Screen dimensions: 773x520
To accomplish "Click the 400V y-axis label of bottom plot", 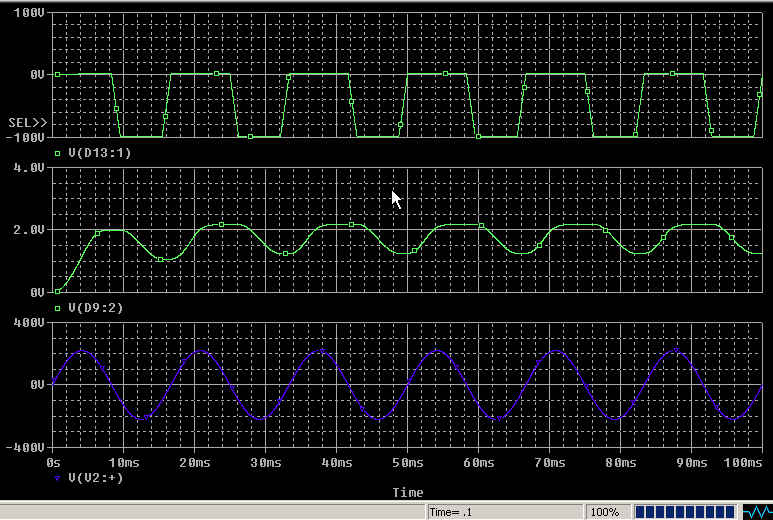I will click(x=27, y=323).
